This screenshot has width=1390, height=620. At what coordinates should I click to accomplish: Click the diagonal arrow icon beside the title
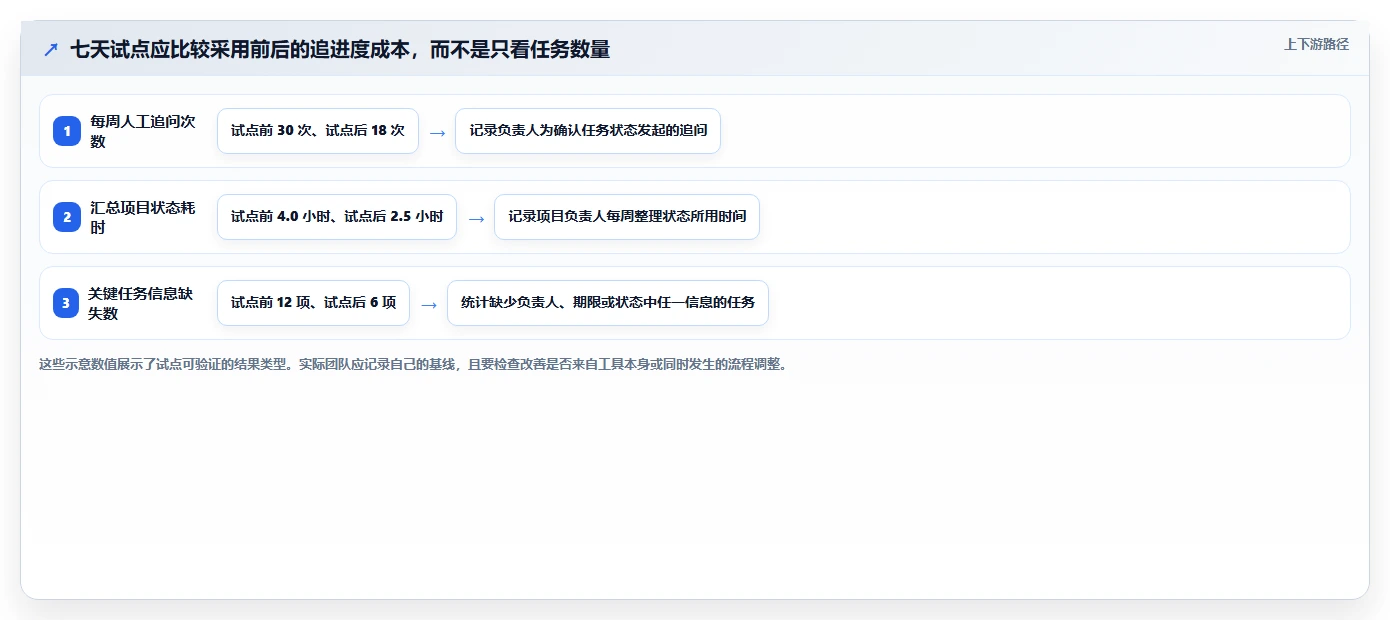51,49
